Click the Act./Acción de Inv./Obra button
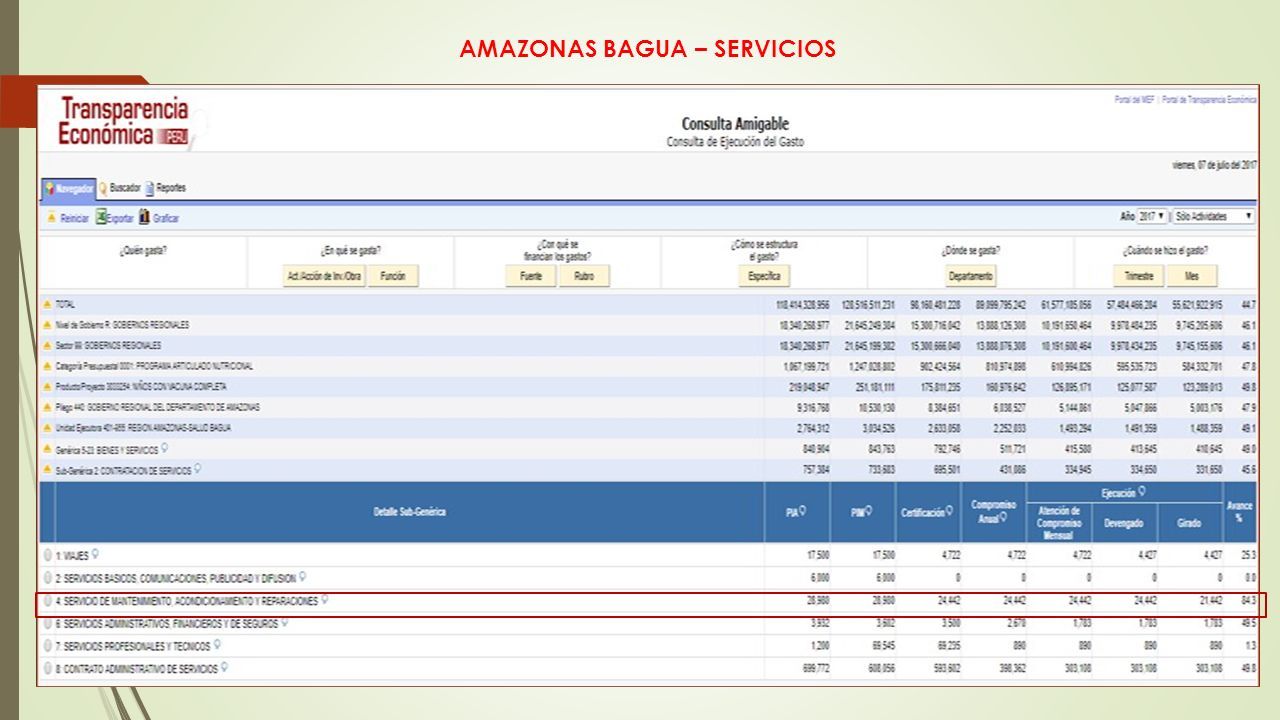The image size is (1280, 720). (324, 276)
